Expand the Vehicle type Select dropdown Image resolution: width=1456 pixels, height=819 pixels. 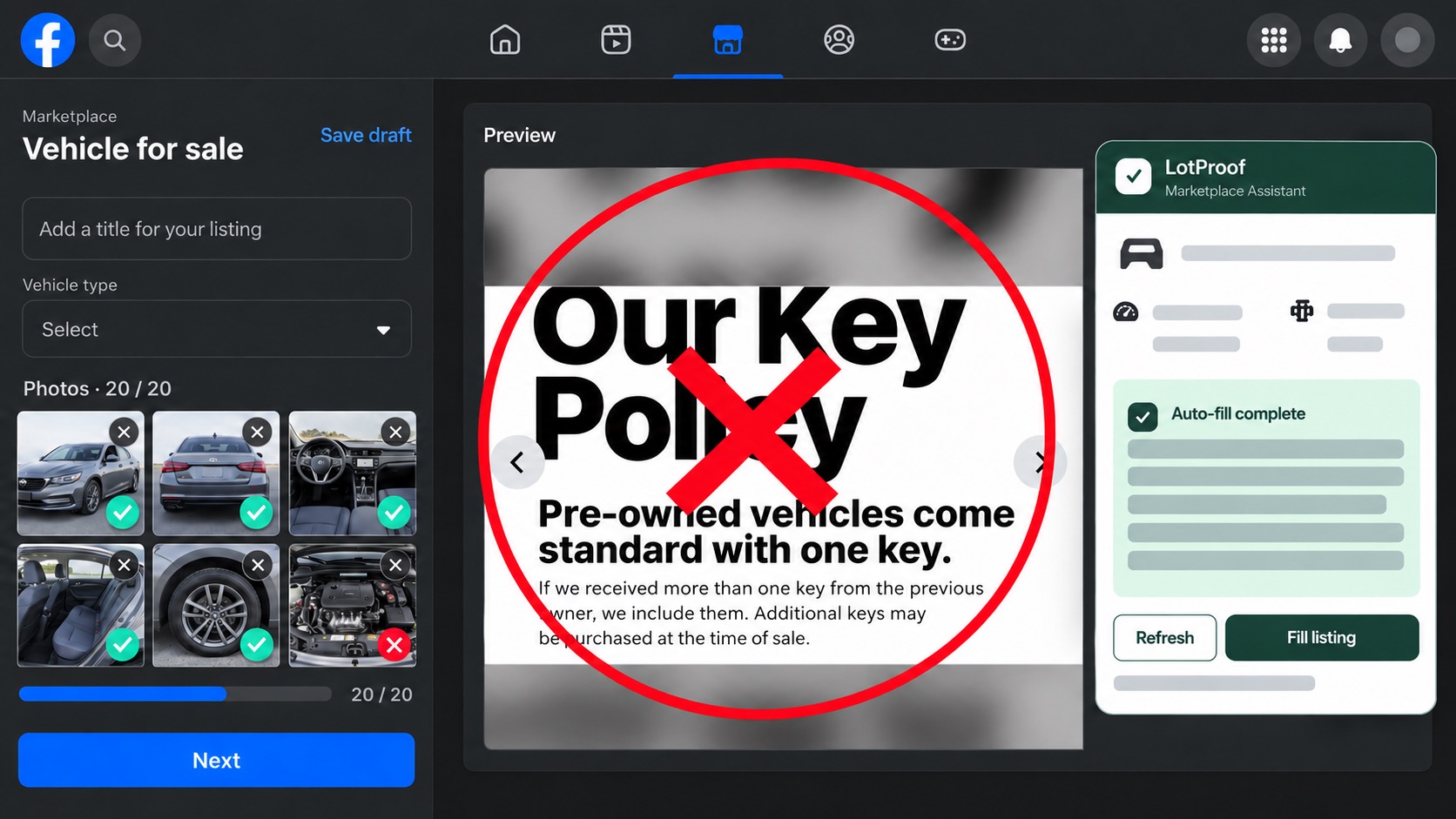(217, 329)
